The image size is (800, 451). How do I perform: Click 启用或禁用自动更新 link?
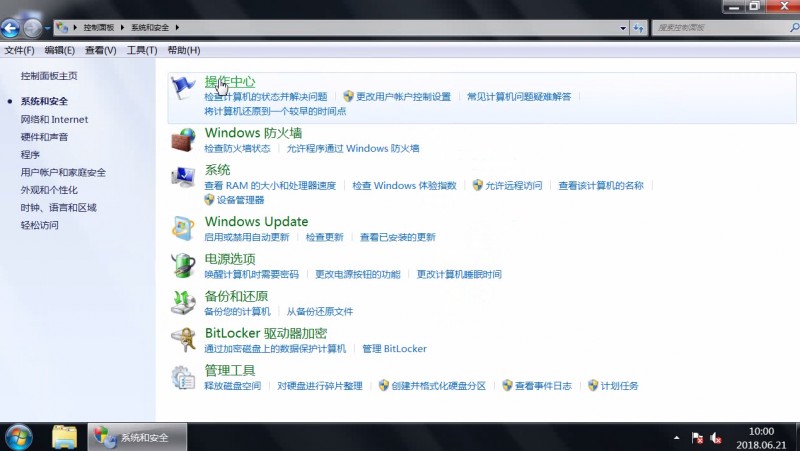point(246,237)
